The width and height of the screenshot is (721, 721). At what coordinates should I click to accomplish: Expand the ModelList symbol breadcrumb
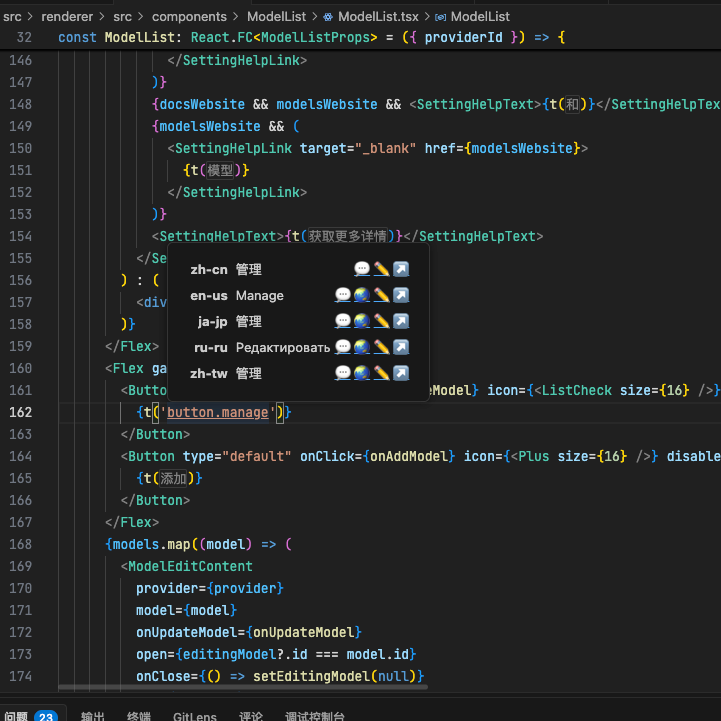pos(479,17)
